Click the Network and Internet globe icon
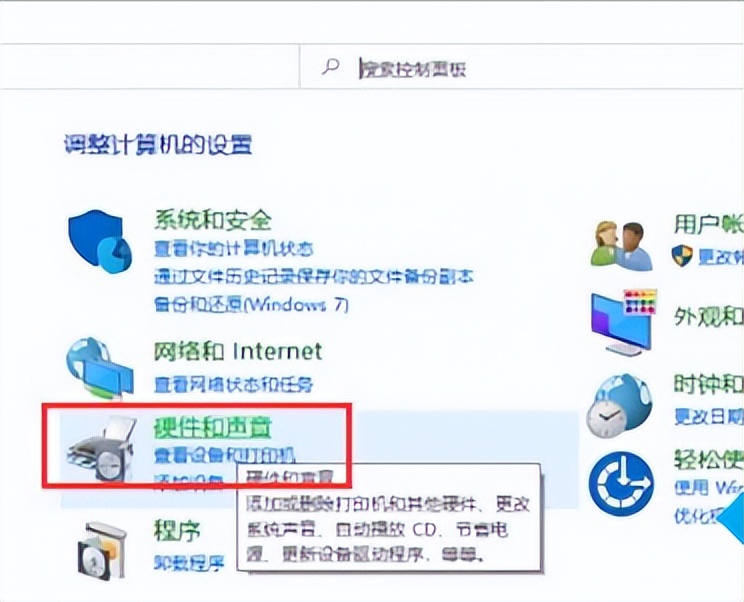744x602 pixels. (99, 368)
